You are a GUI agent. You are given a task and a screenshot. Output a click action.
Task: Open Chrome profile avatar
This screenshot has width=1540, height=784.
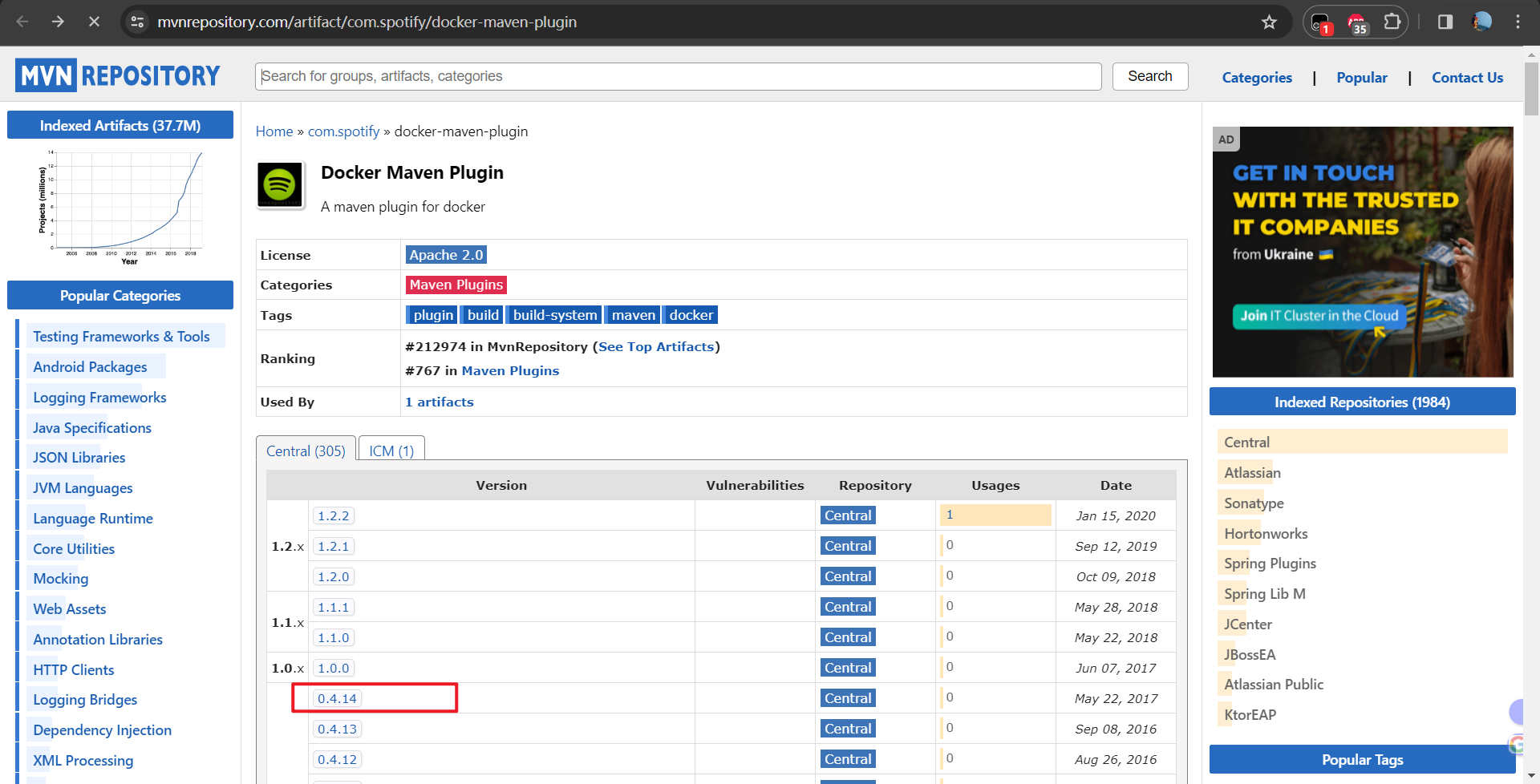pos(1482,22)
